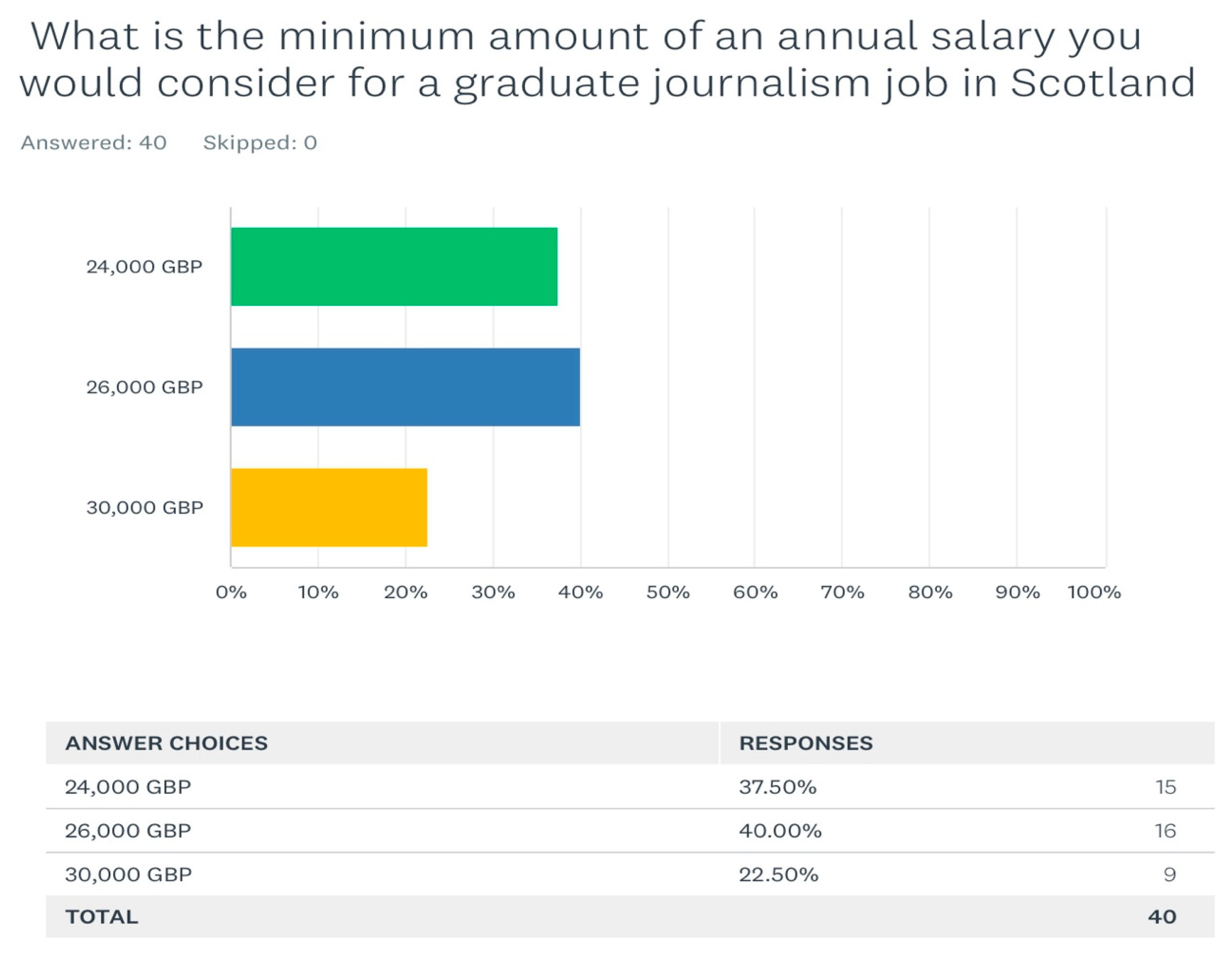Click the 22.50% response value
This screenshot has height=954, width=1232.
click(x=778, y=874)
